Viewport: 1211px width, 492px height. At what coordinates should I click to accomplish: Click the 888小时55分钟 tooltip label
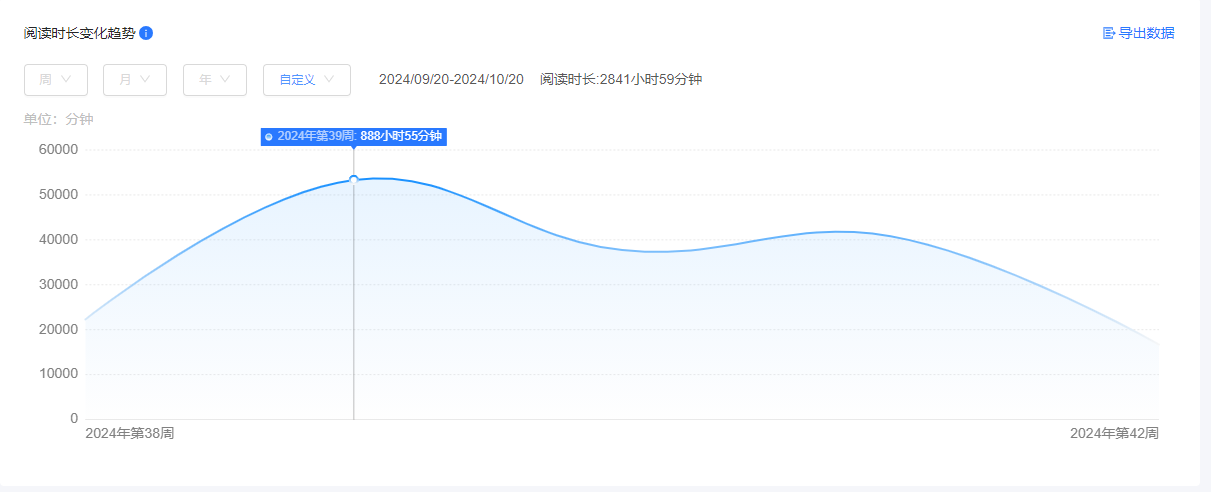(401, 136)
